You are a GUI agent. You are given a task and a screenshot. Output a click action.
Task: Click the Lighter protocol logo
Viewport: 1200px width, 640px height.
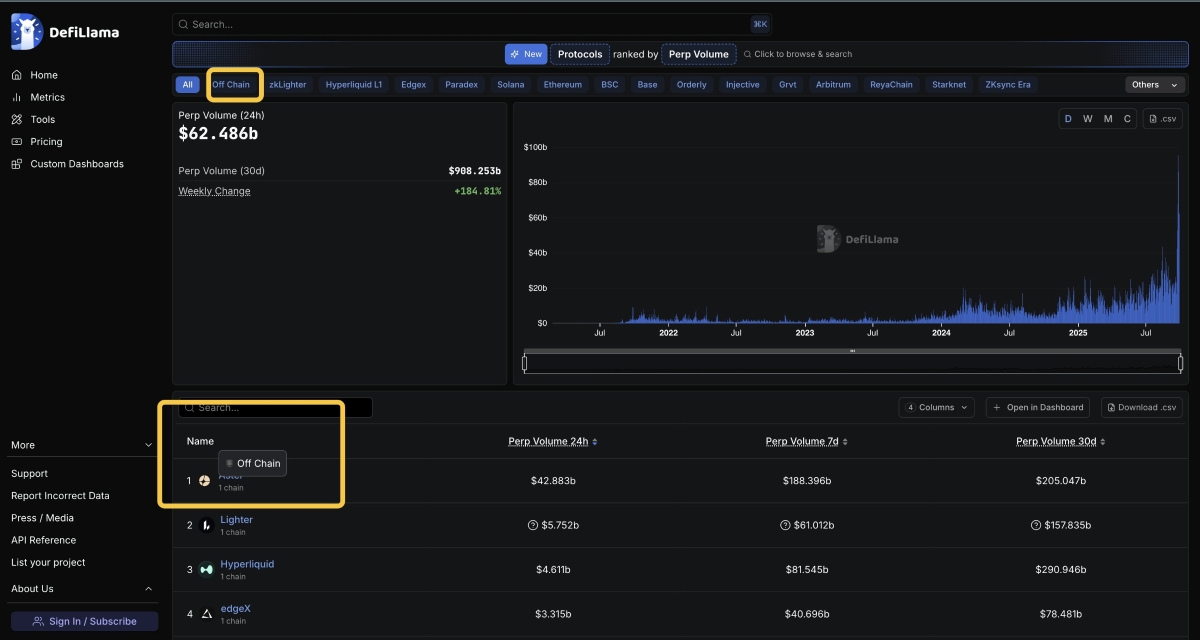[206, 525]
